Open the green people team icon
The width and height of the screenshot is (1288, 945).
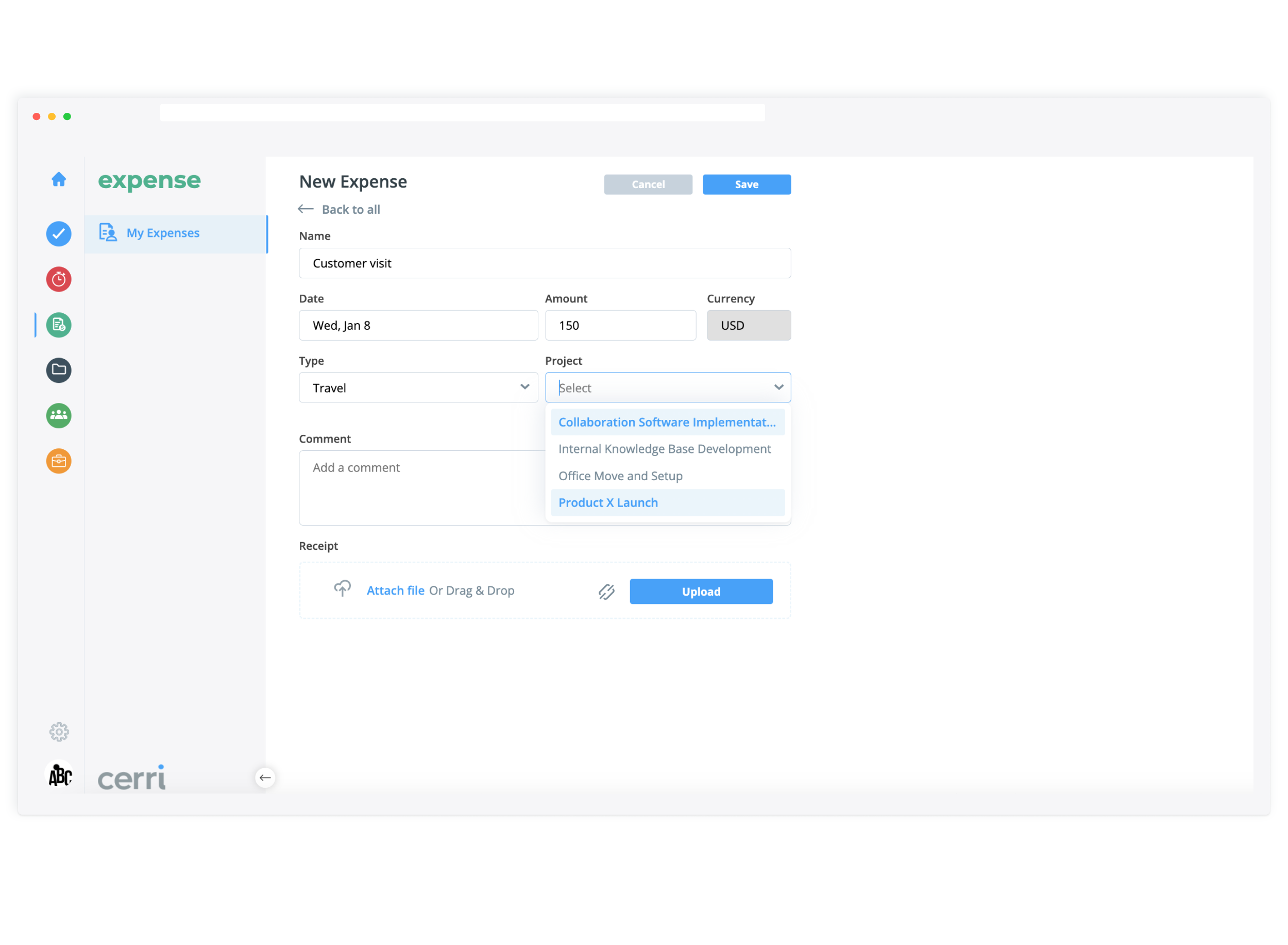pos(59,416)
